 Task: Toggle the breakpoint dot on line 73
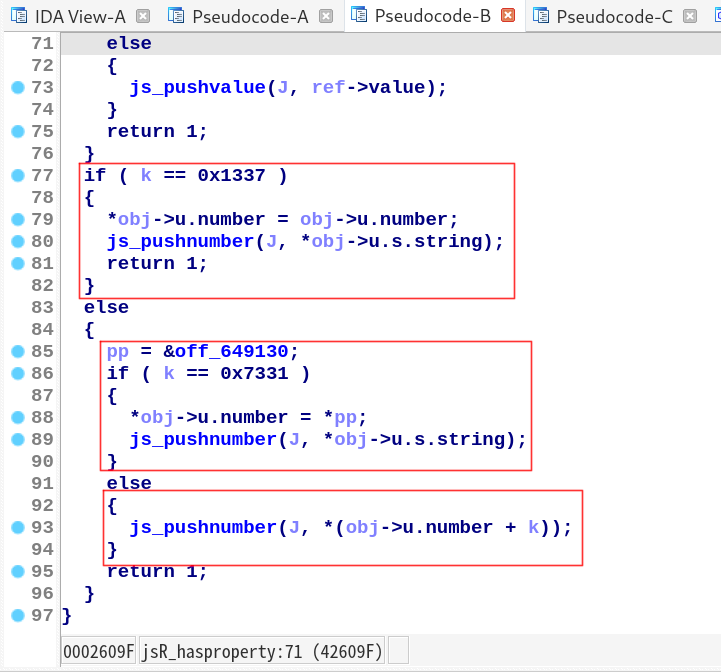[16, 87]
